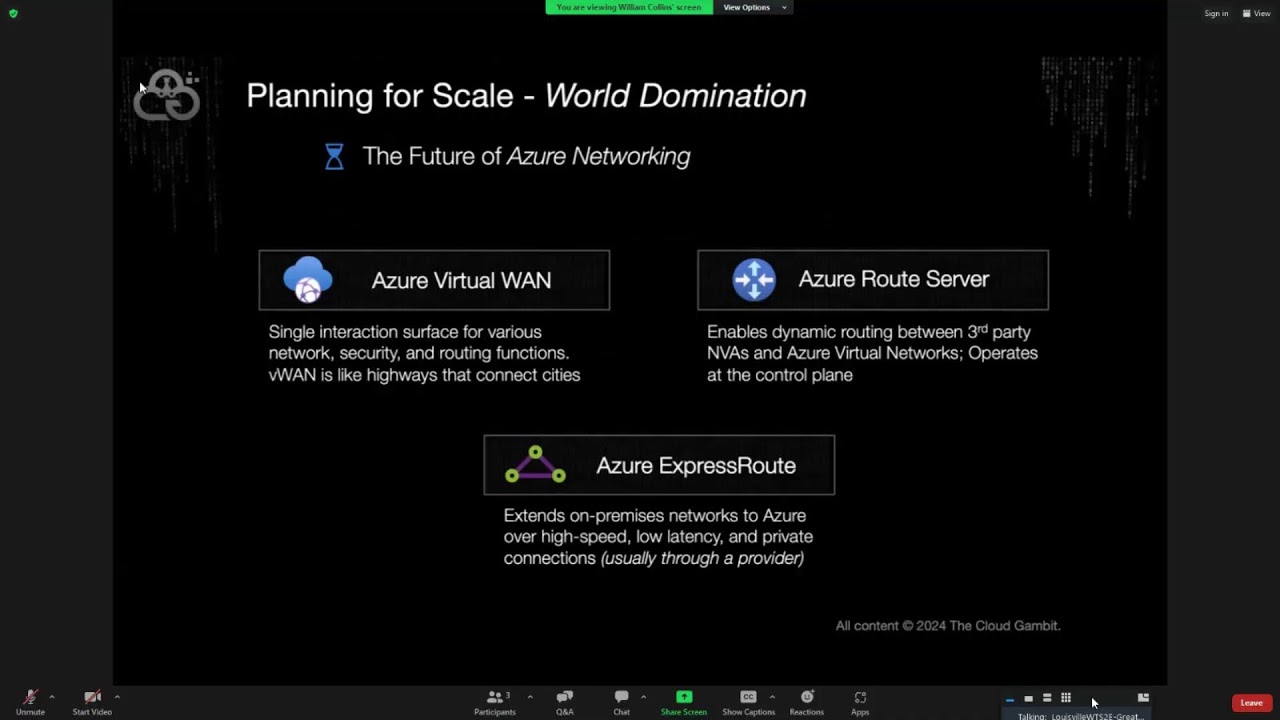Click the green Share Screen button

tap(684, 702)
